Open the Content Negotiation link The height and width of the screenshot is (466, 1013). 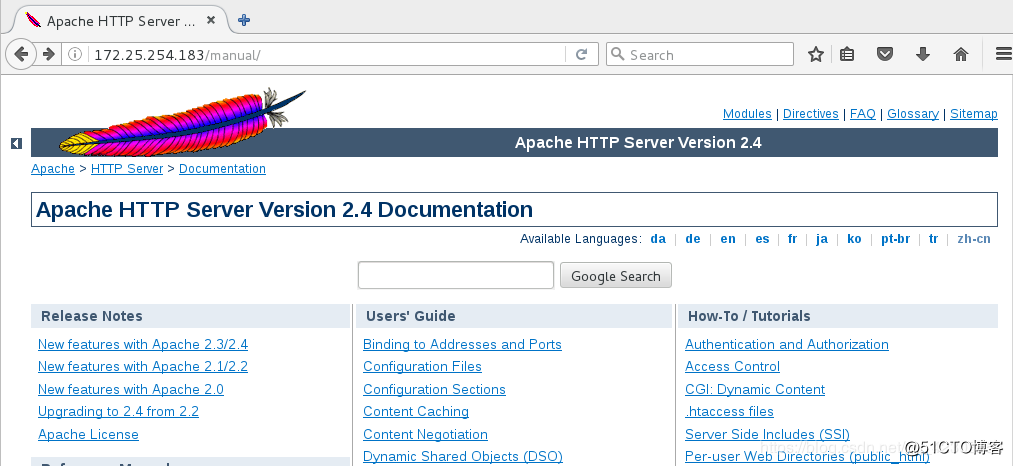coord(425,434)
